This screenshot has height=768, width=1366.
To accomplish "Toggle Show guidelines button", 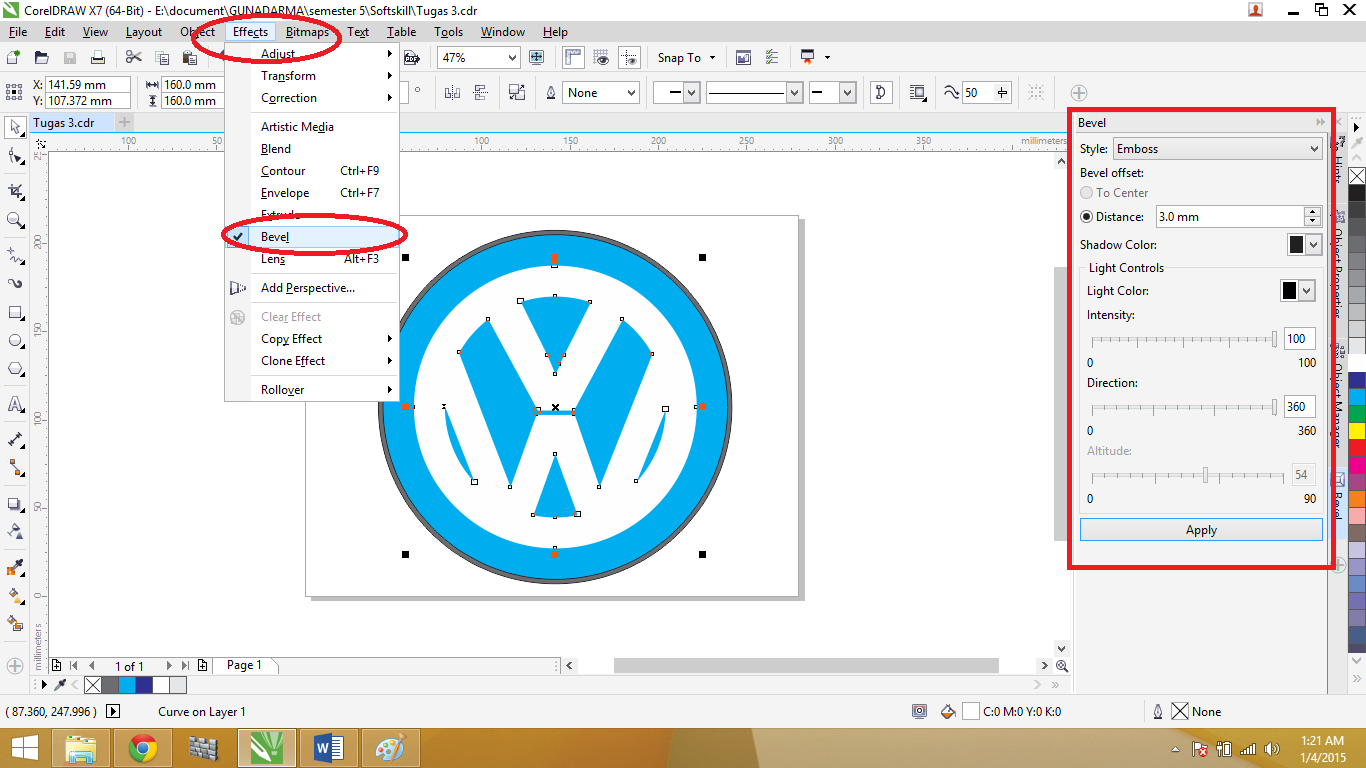I will pyautogui.click(x=629, y=58).
